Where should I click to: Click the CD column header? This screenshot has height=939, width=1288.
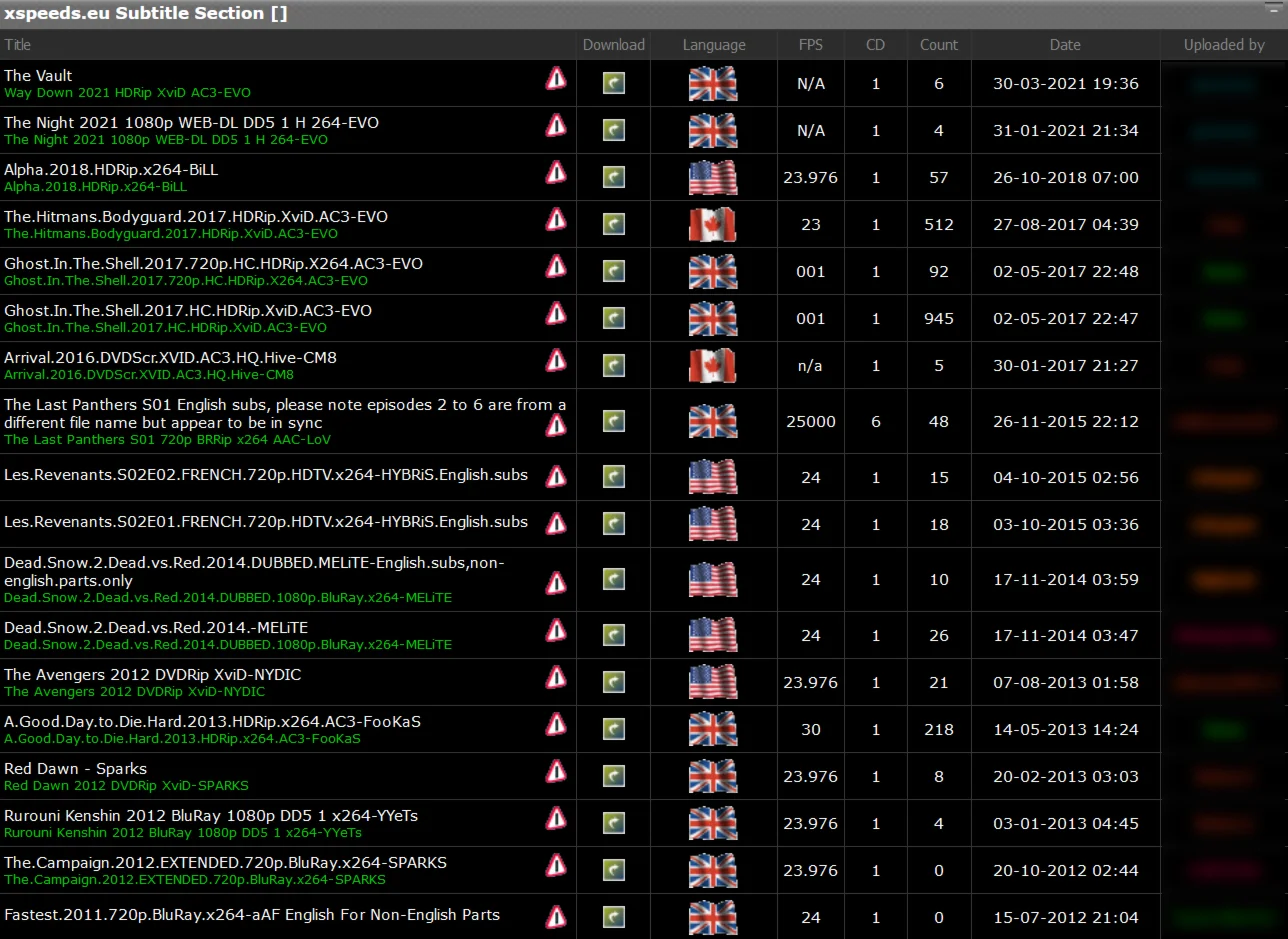[876, 44]
